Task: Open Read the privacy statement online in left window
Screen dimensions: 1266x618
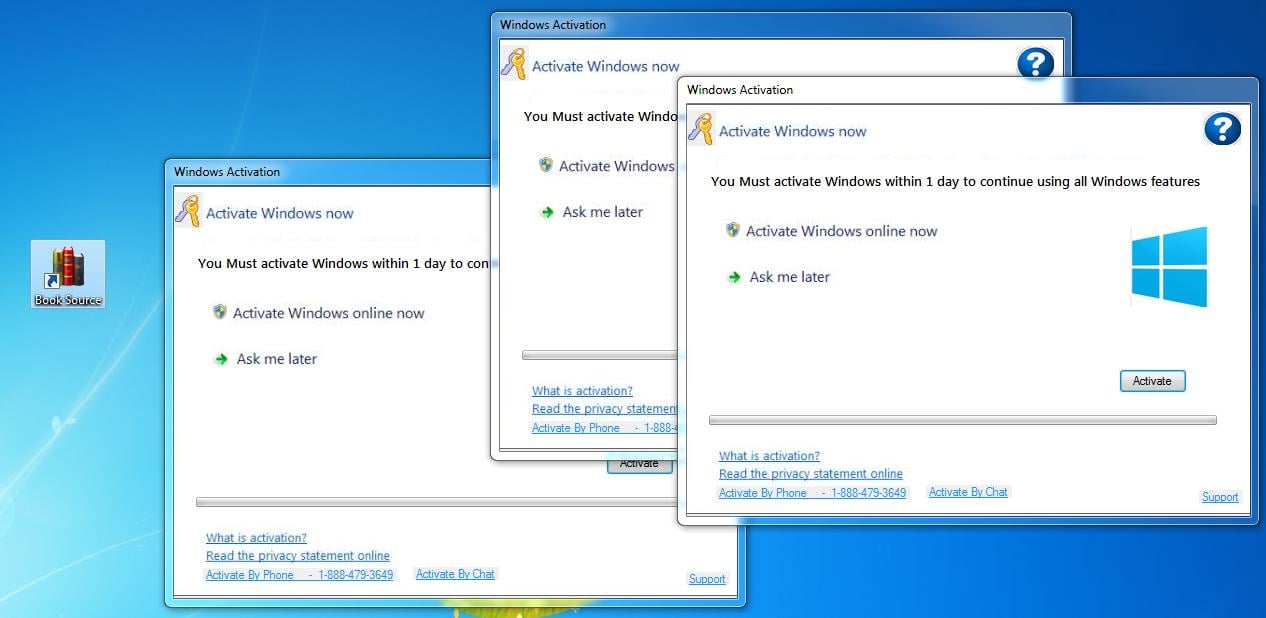Action: coord(298,556)
